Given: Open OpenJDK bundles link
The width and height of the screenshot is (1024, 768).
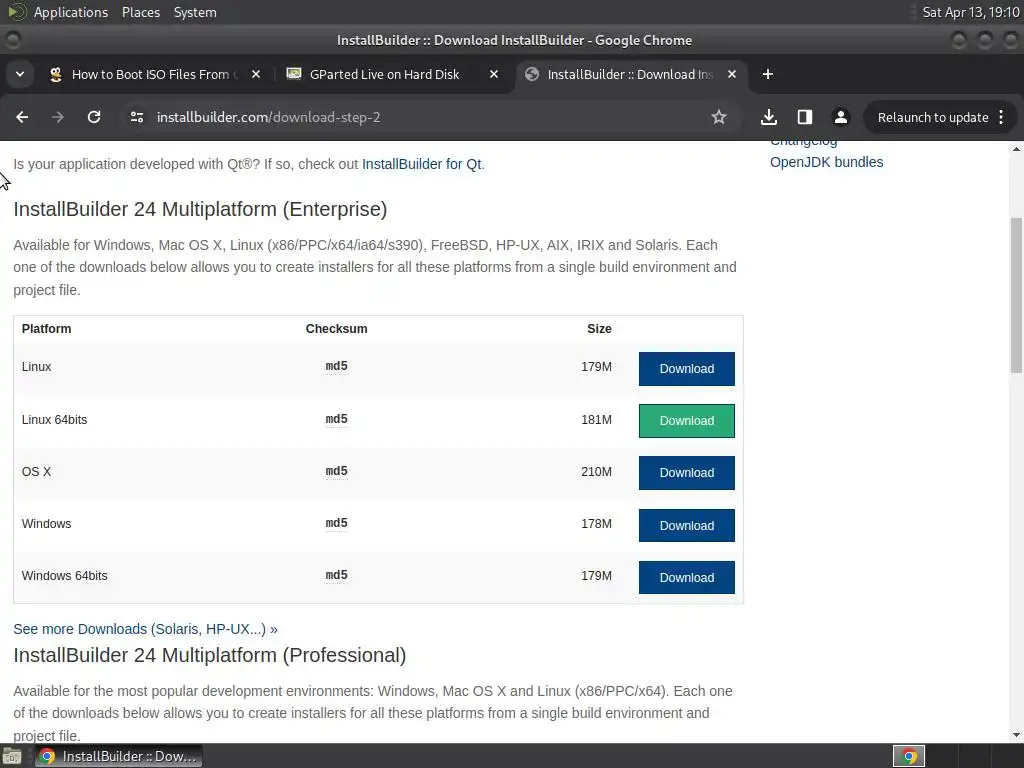Looking at the screenshot, I should [x=826, y=162].
